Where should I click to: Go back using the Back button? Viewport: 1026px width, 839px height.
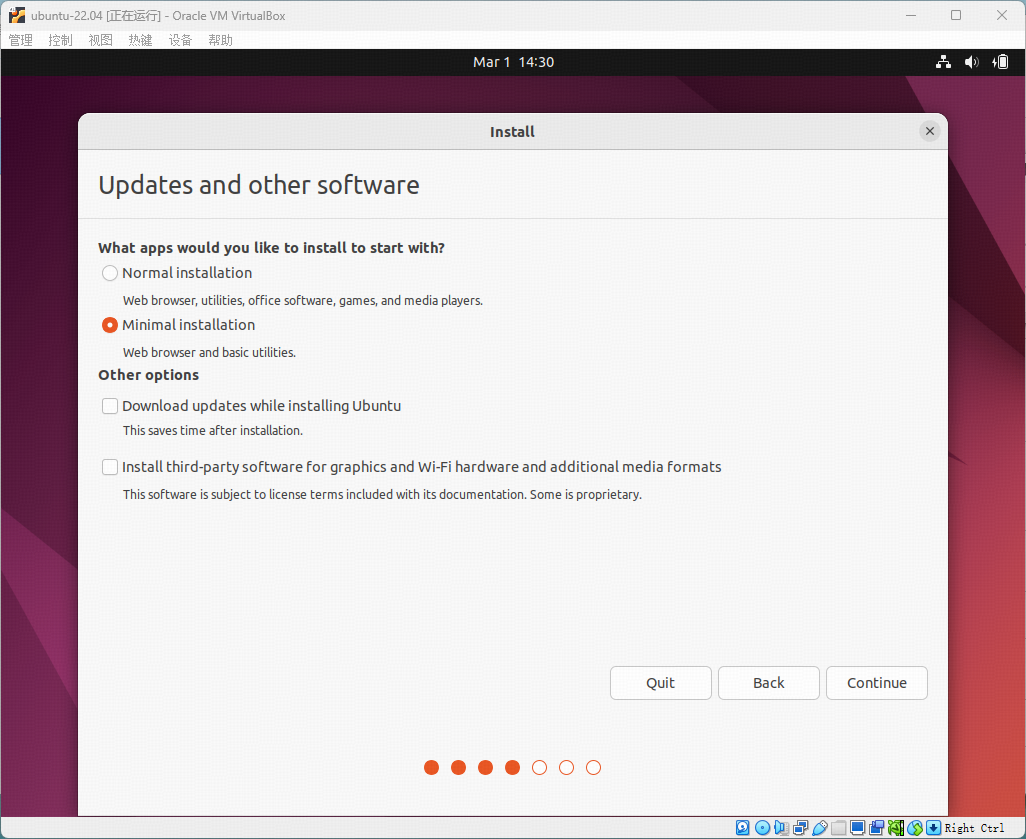point(768,683)
